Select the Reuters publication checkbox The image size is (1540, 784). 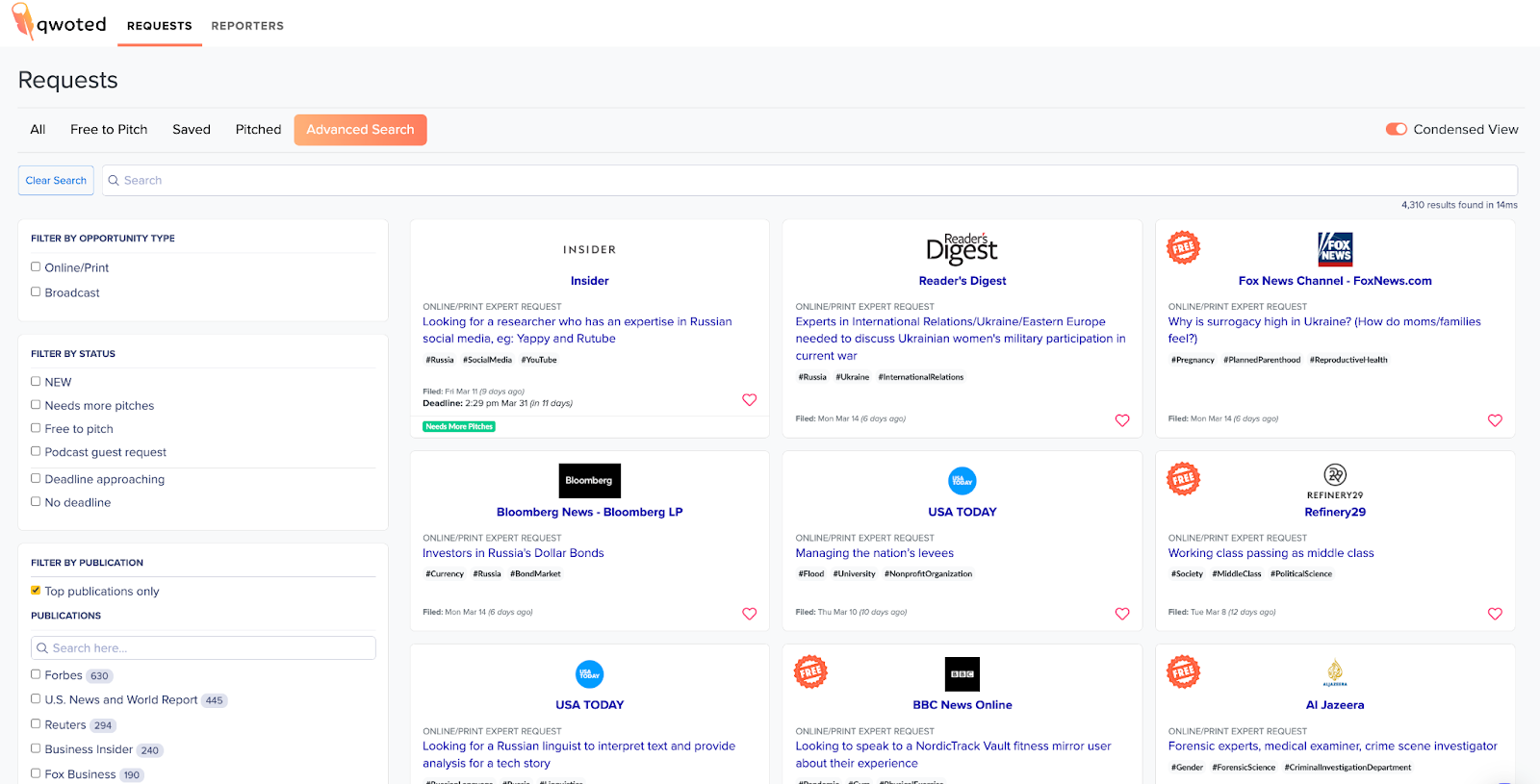pyautogui.click(x=36, y=724)
